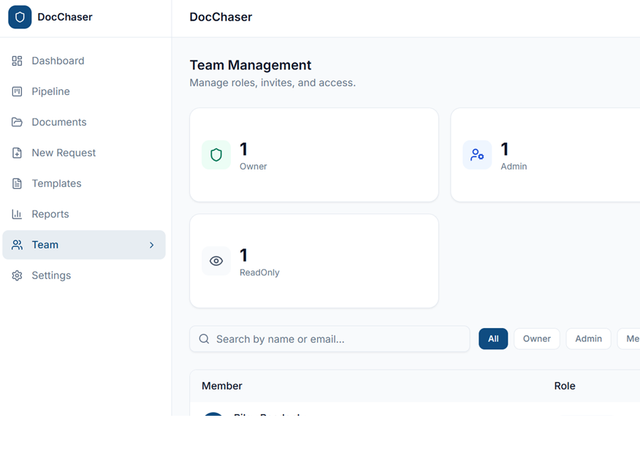This screenshot has width=640, height=456.
Task: Click the DocChaser sidebar brand name
Action: pyautogui.click(x=65, y=17)
